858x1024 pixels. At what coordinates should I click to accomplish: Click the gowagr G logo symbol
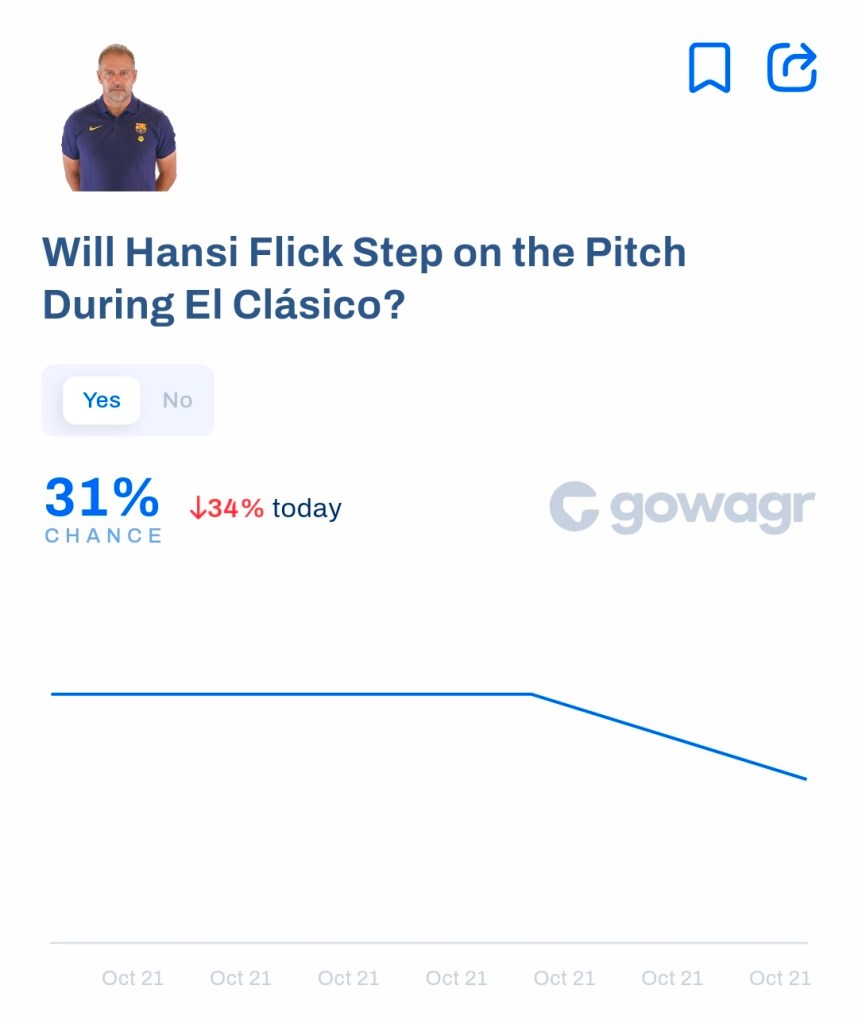[573, 507]
